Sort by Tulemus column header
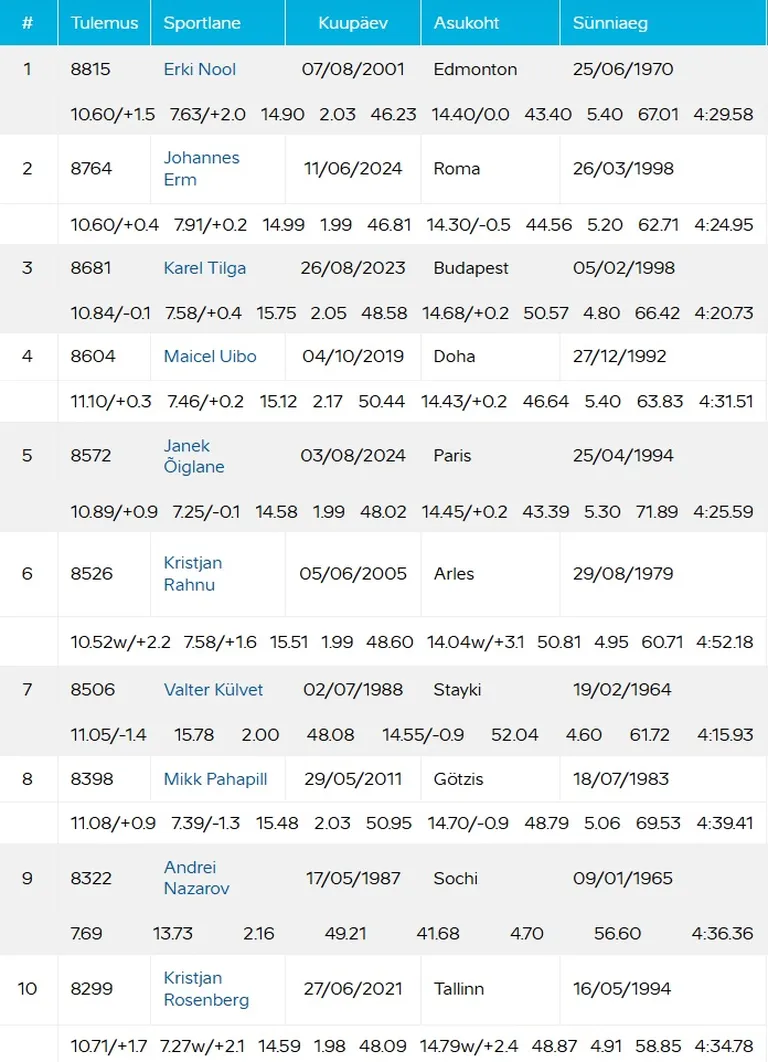The image size is (768, 1062). click(x=104, y=22)
